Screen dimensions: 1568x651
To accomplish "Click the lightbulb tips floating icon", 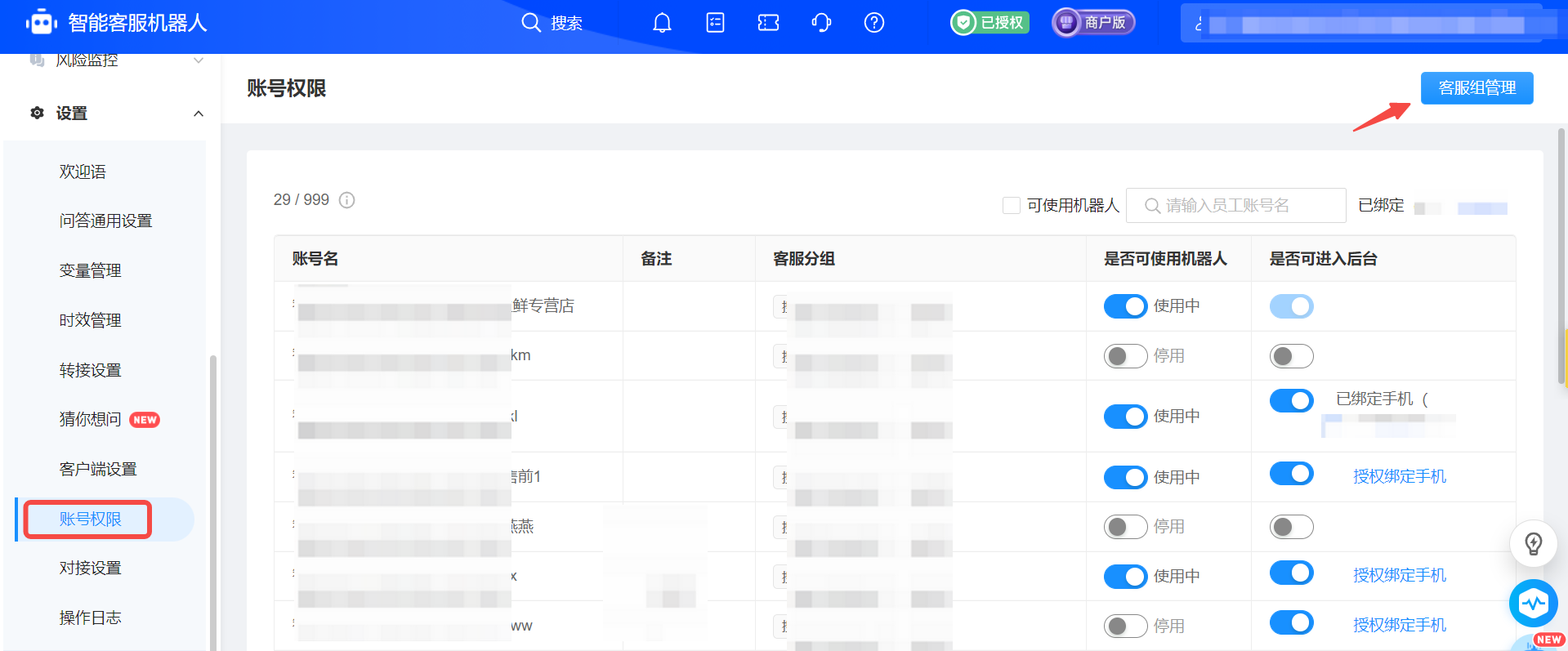I will point(1533,543).
